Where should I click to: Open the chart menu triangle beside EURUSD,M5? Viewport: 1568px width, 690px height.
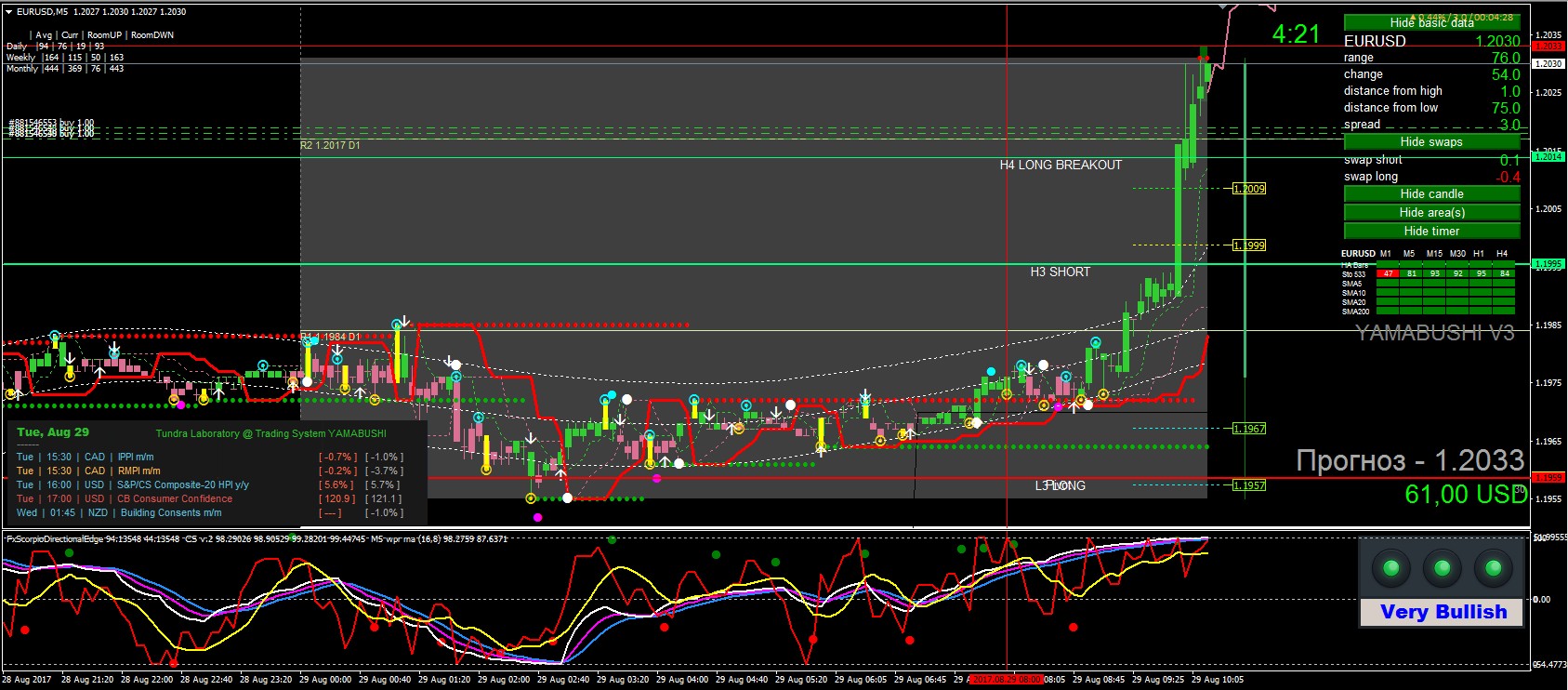[x=8, y=12]
